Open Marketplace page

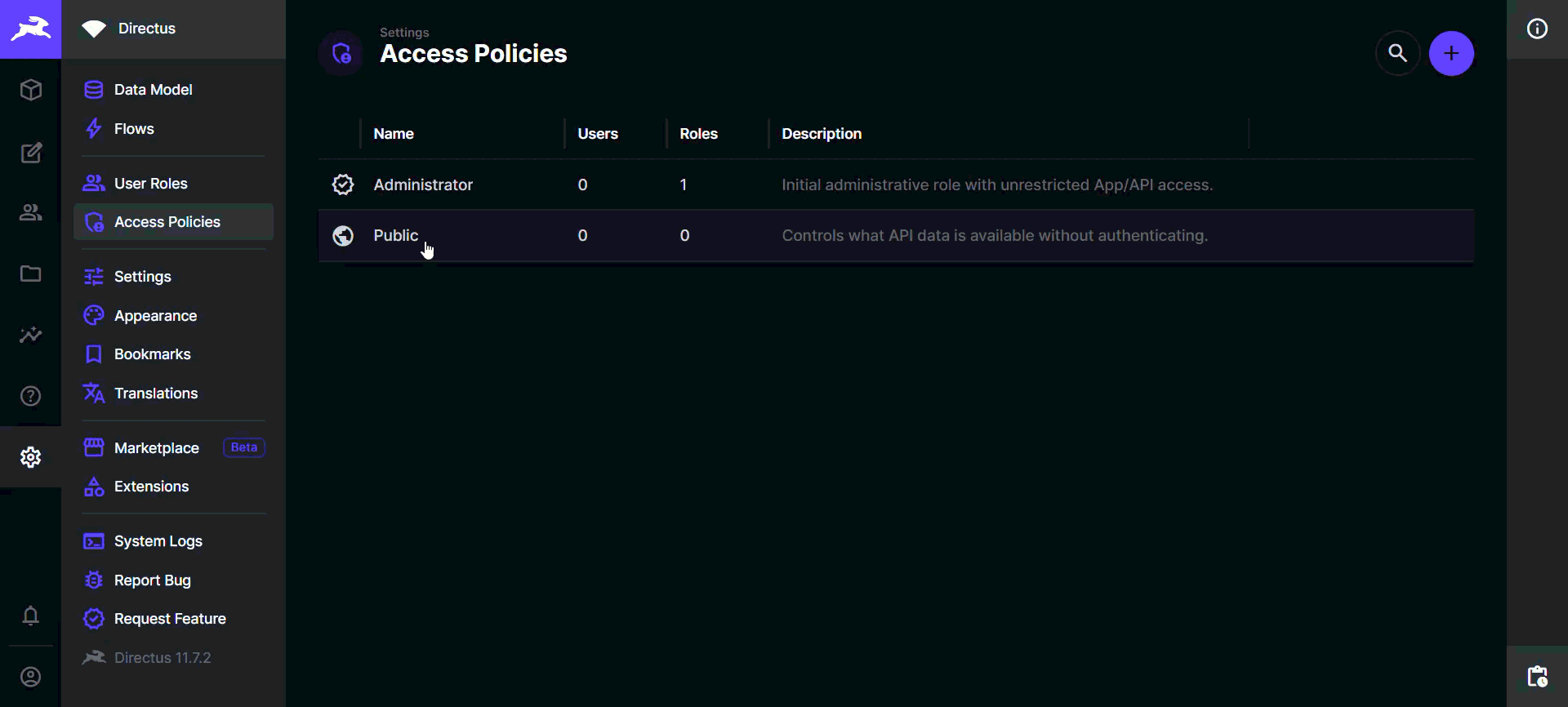click(x=173, y=448)
